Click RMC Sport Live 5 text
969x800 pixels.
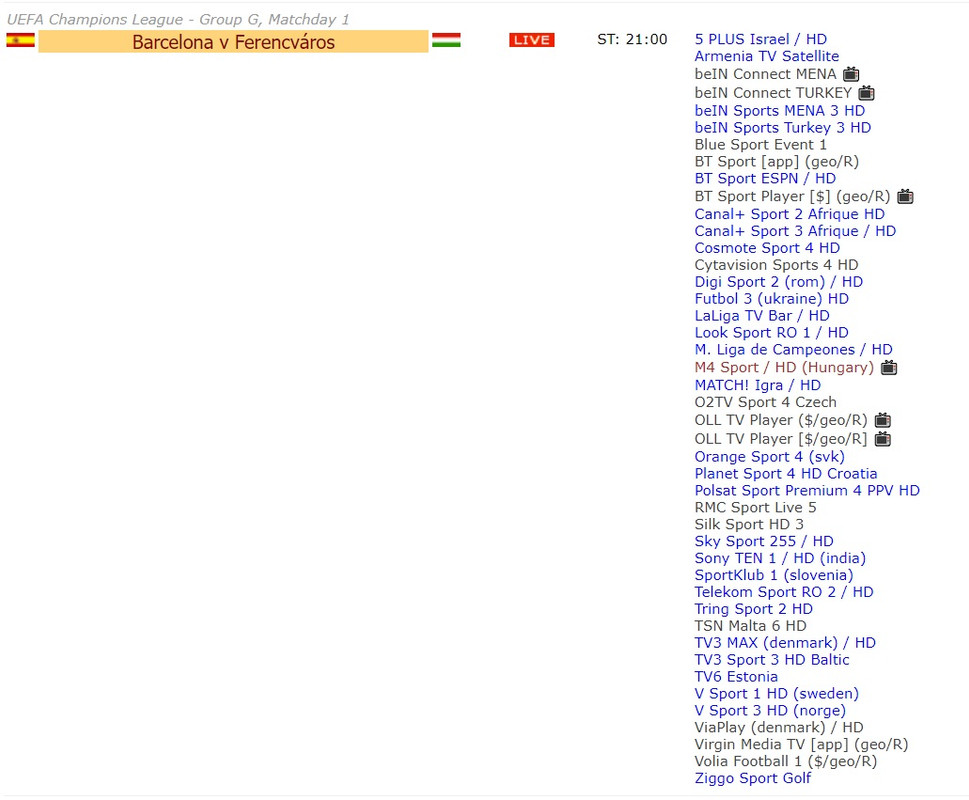coord(755,508)
